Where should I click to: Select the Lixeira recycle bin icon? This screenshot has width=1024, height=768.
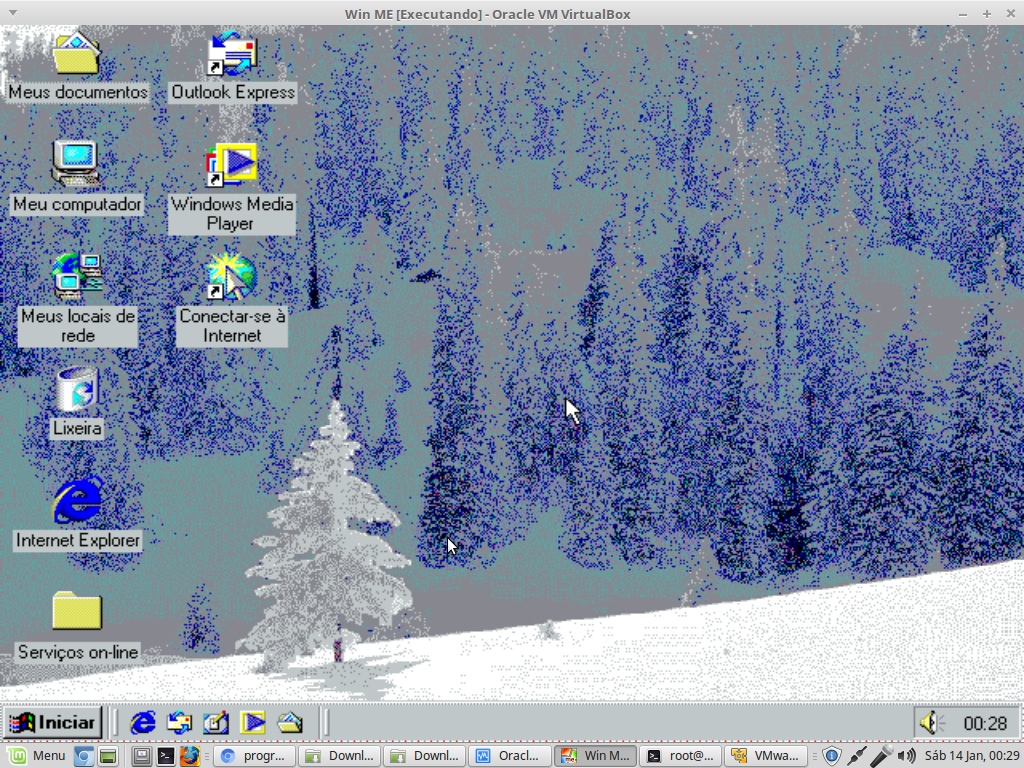click(77, 389)
